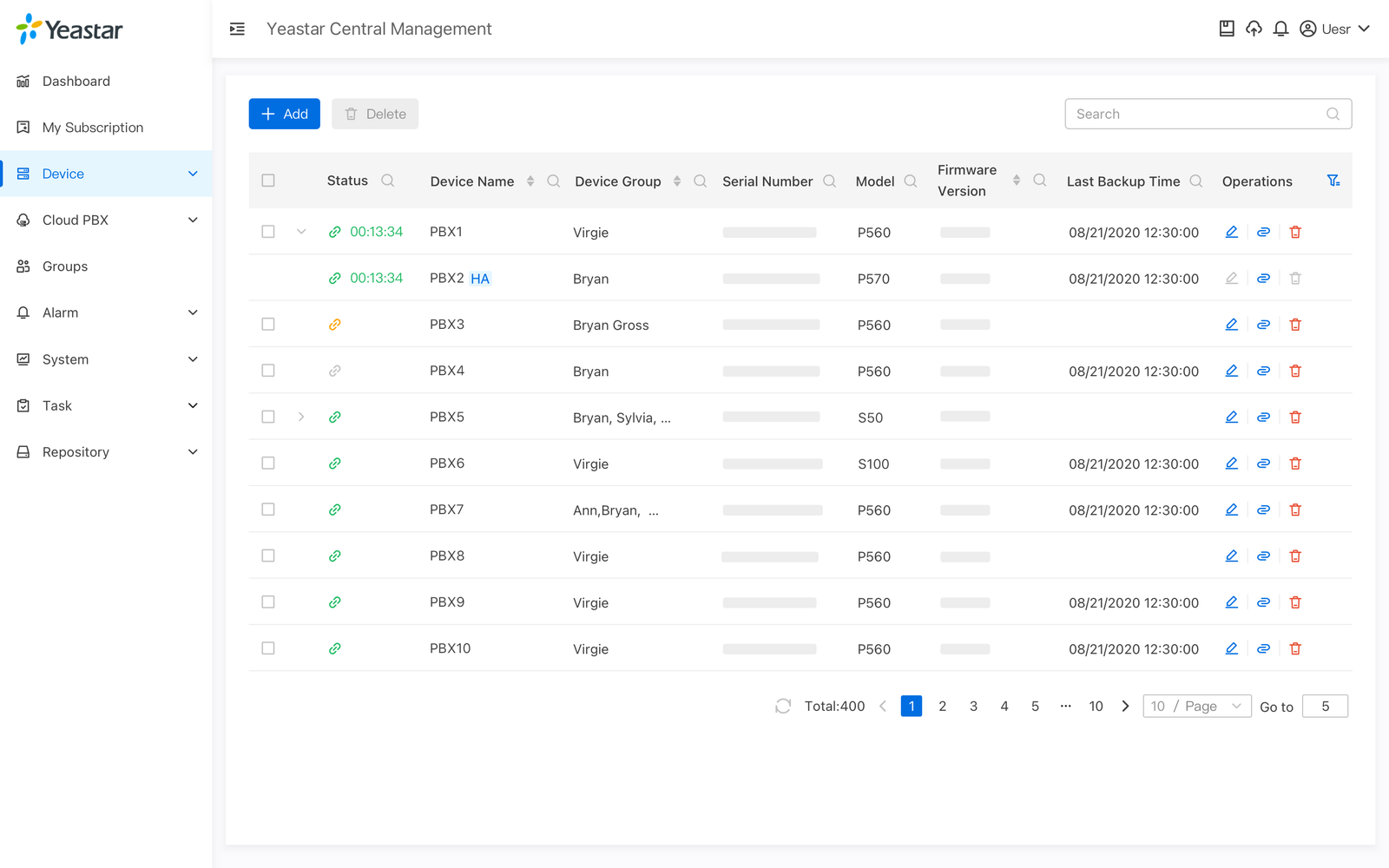Select the PBX6 row checkbox
1389x868 pixels.
pyautogui.click(x=268, y=464)
